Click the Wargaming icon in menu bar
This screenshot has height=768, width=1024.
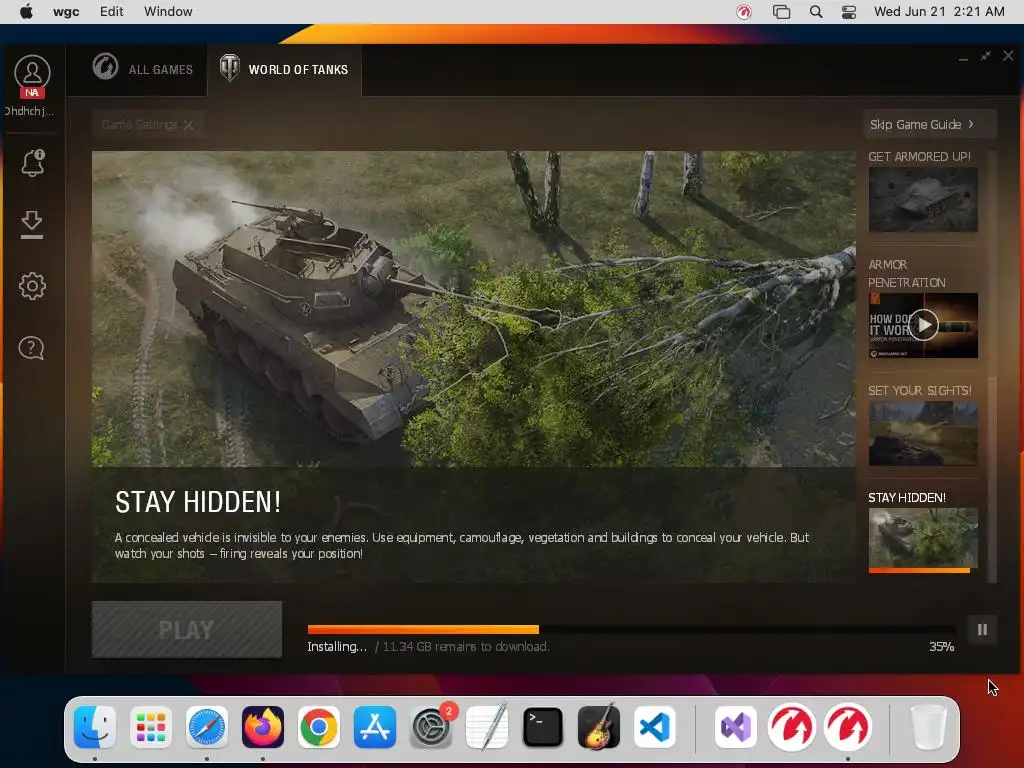click(744, 12)
